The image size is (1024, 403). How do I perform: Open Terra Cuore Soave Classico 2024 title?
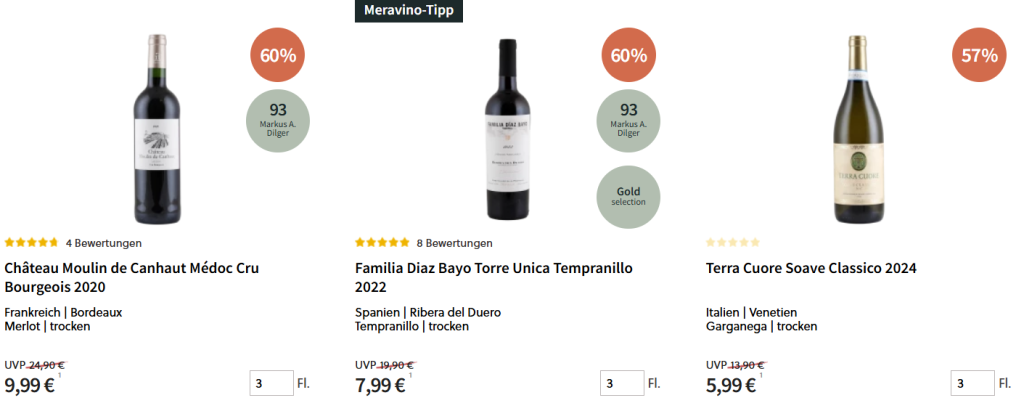coord(811,268)
